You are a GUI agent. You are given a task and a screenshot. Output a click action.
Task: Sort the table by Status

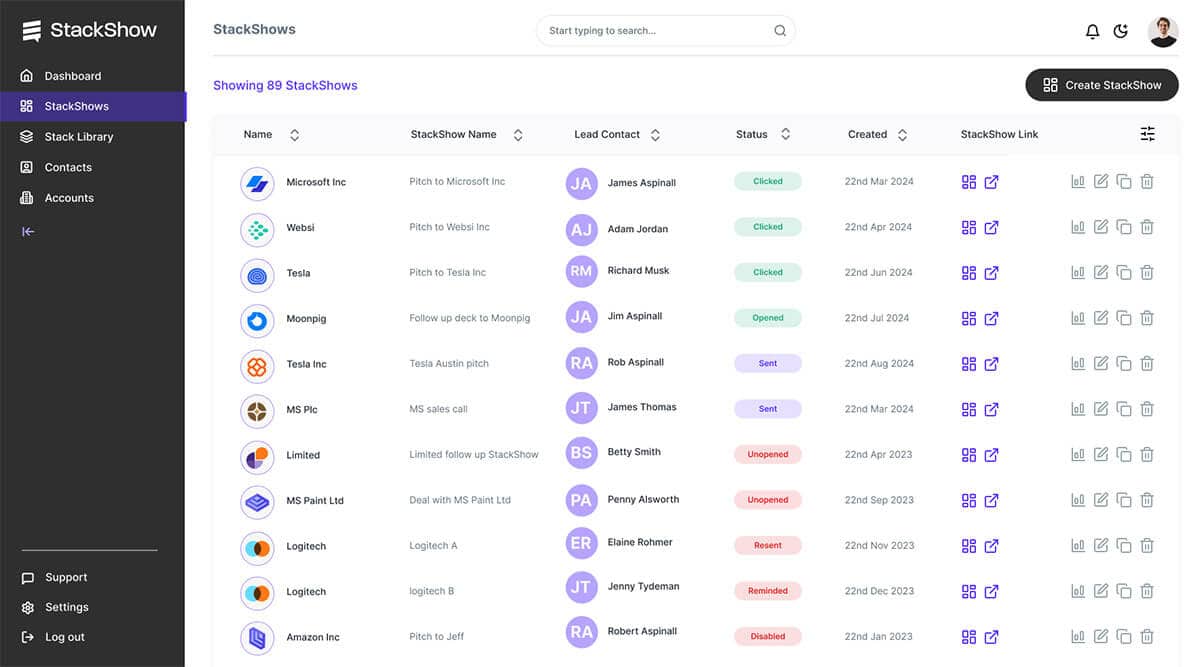[x=786, y=134]
